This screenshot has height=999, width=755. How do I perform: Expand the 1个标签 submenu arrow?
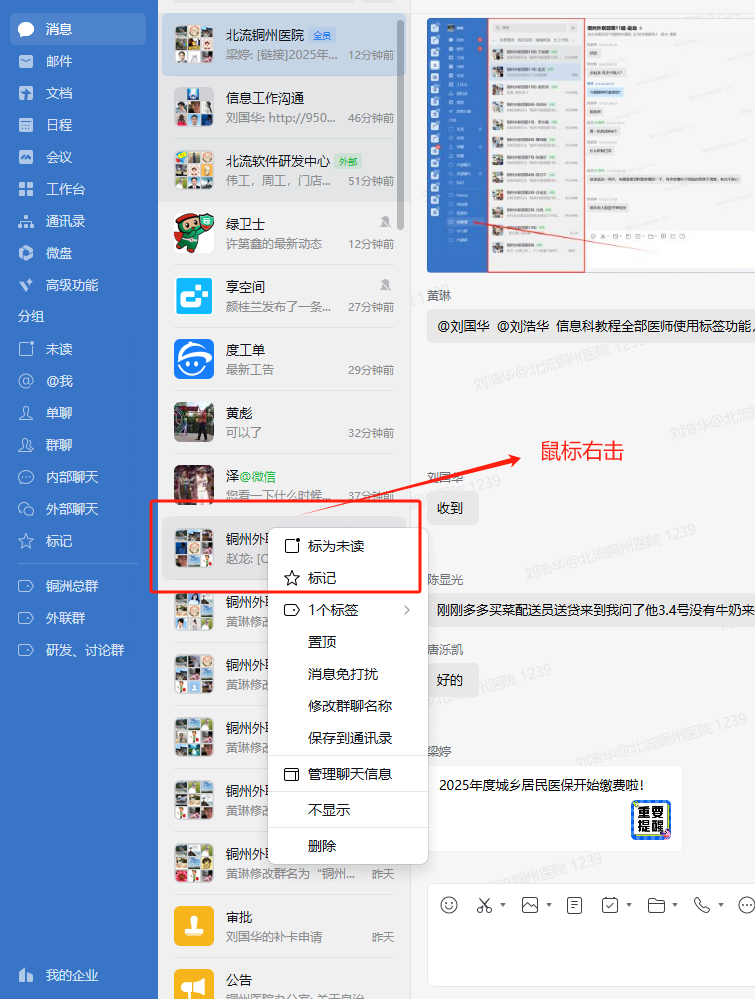407,610
